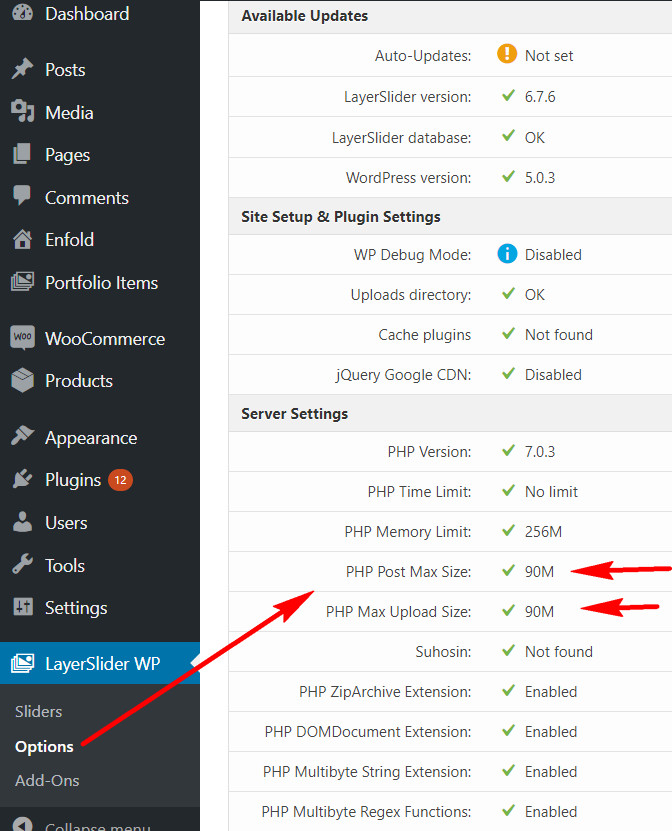The width and height of the screenshot is (672, 831).
Task: Click the 'PHP DOMDocument Extension:' label
Action: pos(368,732)
